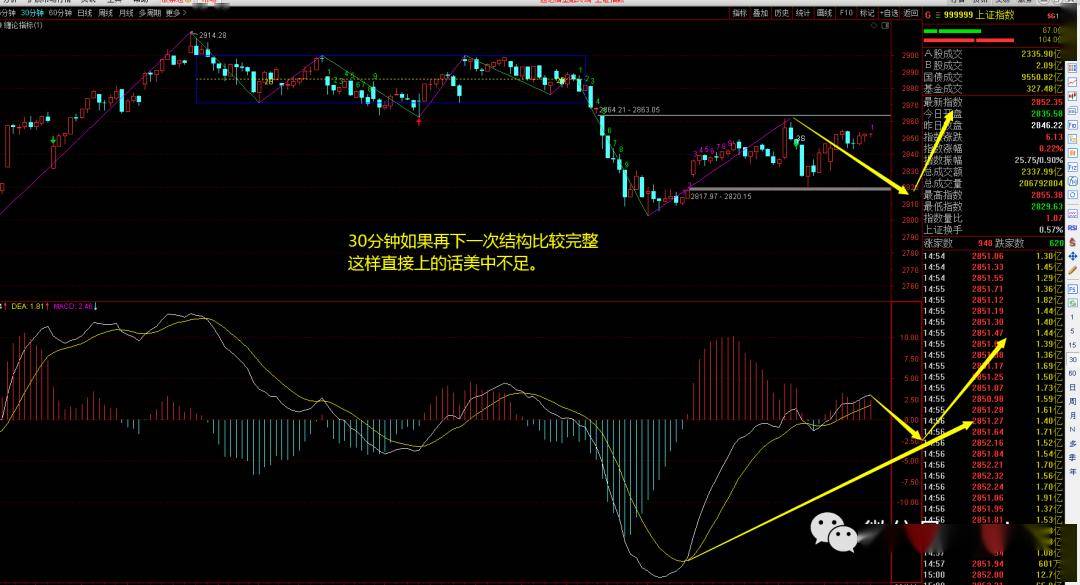This screenshot has height=585, width=1080.
Task: Open the 多周期 multi-period option
Action: [149, 12]
